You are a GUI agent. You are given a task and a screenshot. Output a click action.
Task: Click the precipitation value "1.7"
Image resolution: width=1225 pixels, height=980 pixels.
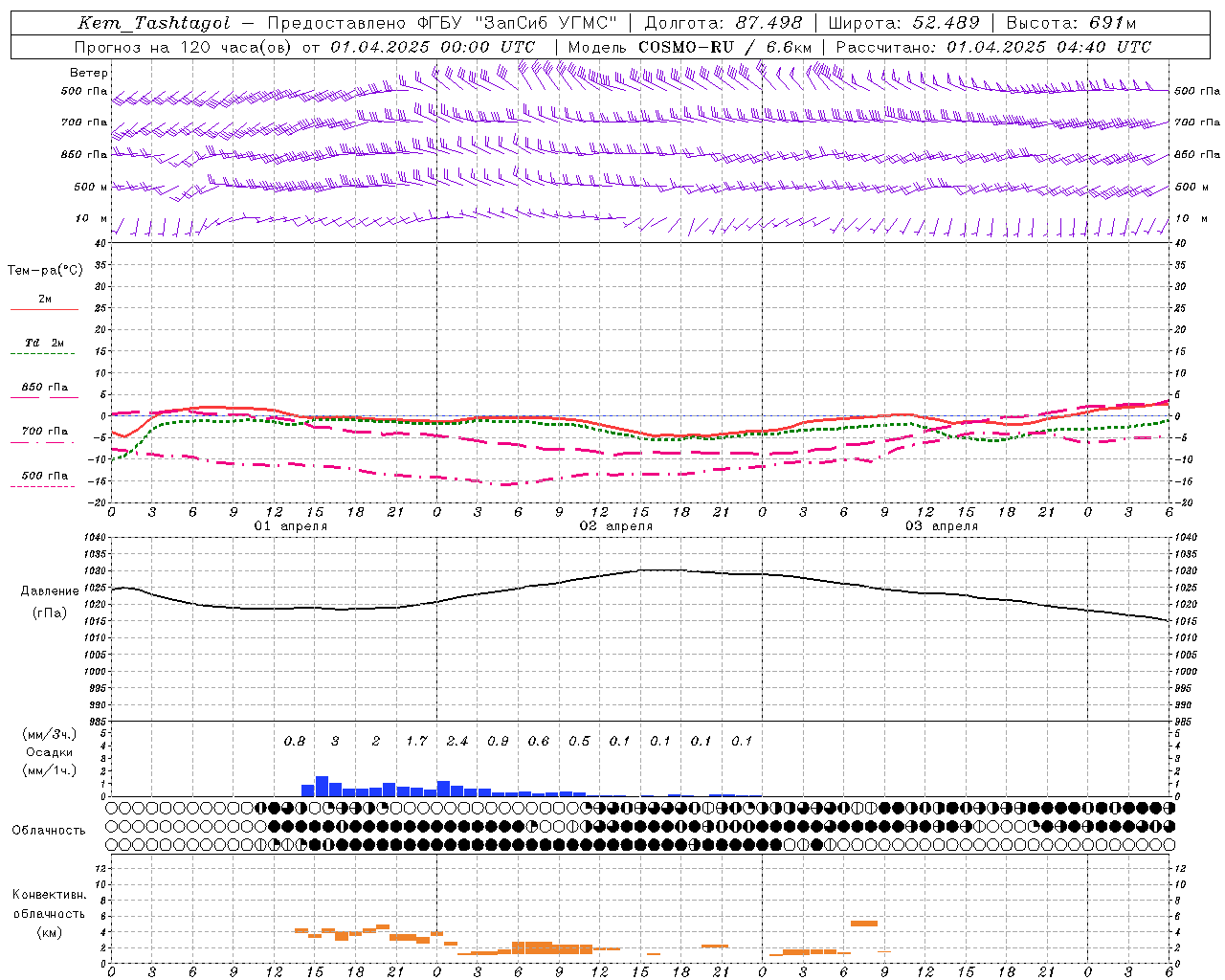point(416,742)
